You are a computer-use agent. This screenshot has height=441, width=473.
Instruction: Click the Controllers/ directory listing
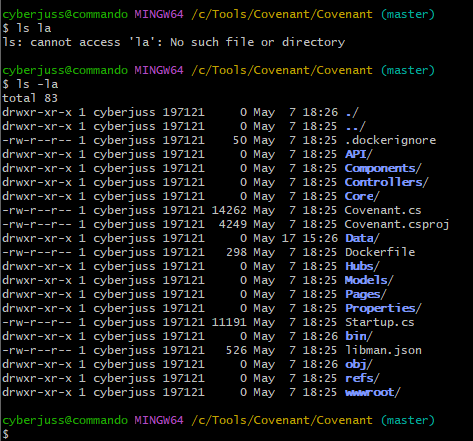coord(386,182)
